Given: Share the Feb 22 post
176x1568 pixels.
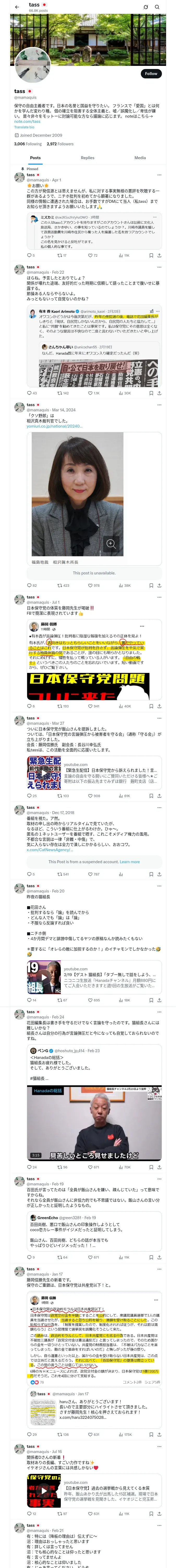Looking at the screenshot, I should [x=159, y=393].
